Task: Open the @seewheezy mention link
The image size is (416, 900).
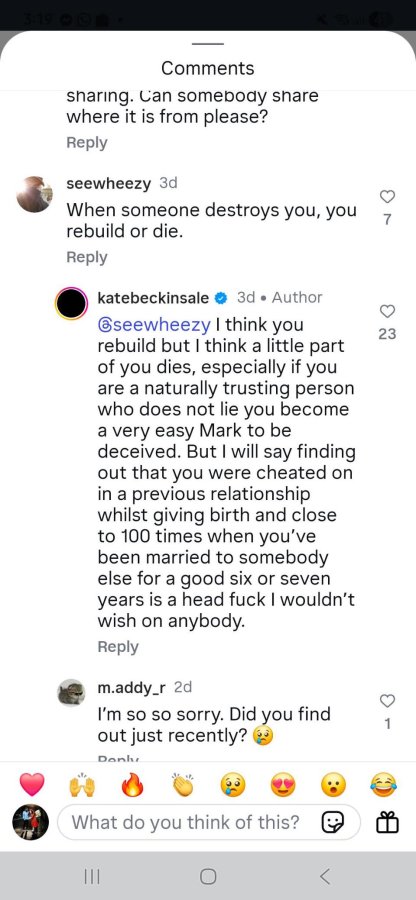Action: [154, 325]
